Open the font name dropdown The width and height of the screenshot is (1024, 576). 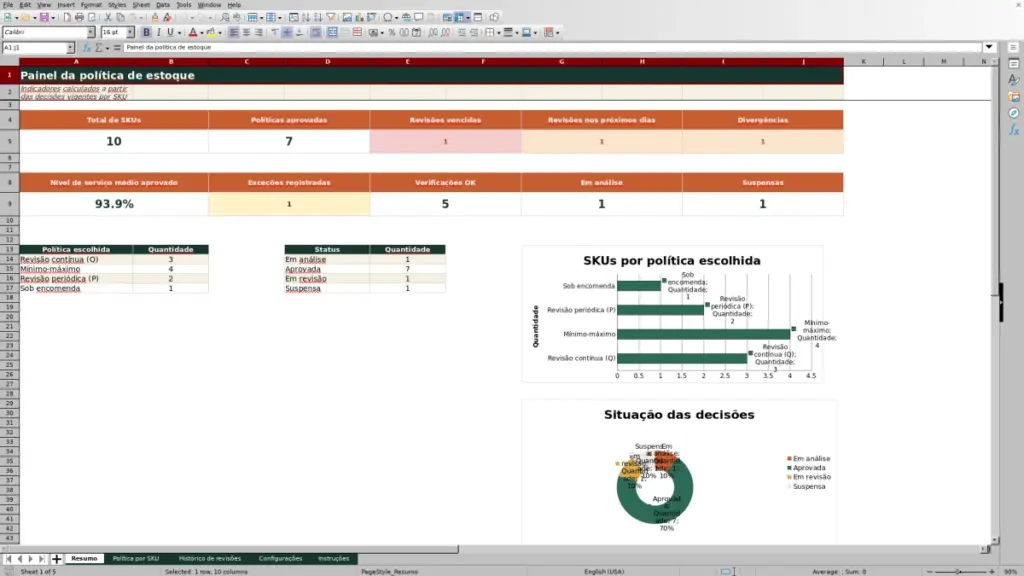pyautogui.click(x=91, y=33)
